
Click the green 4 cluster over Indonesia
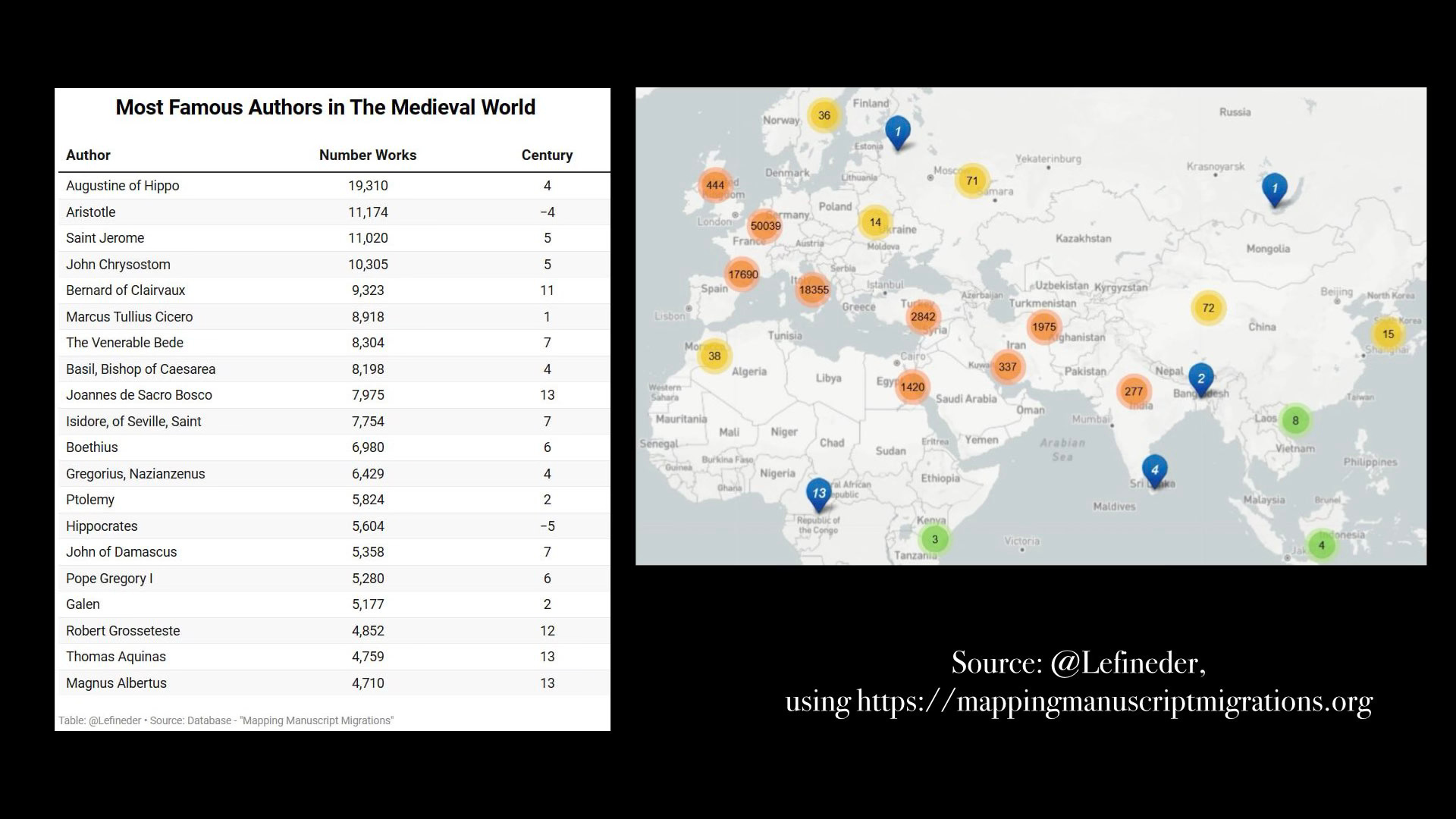(1321, 544)
